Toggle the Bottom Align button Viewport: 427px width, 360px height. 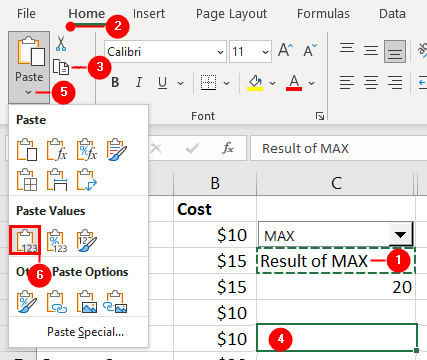coord(395,51)
